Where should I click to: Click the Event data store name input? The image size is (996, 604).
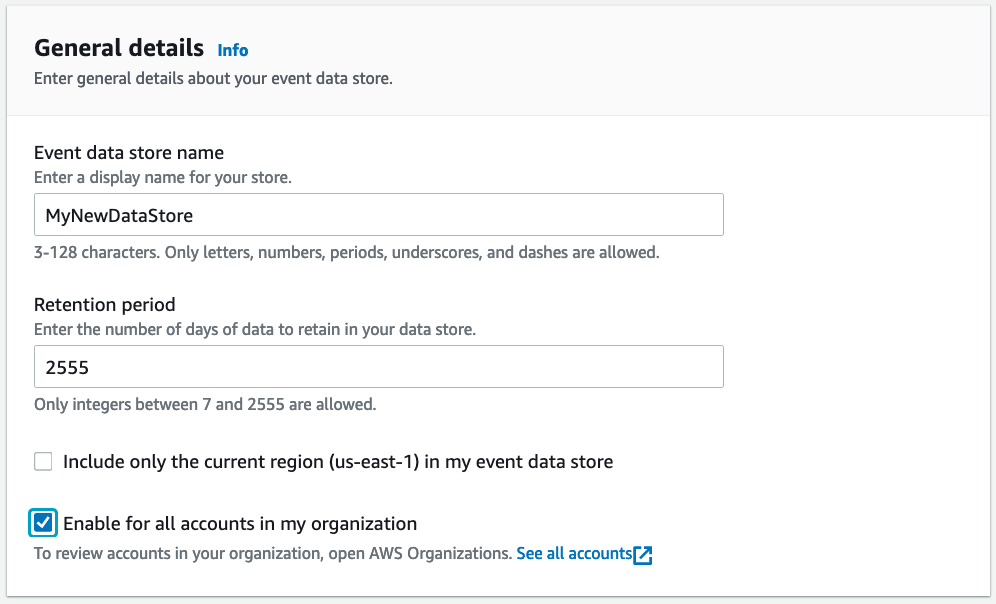[x=380, y=214]
